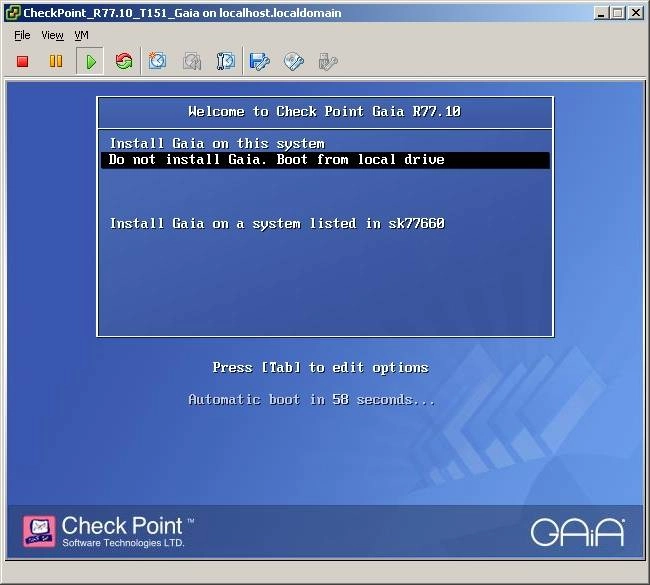Screen dimensions: 650x585
Task: Click the Reset virtual machine icon
Action: [x=124, y=61]
